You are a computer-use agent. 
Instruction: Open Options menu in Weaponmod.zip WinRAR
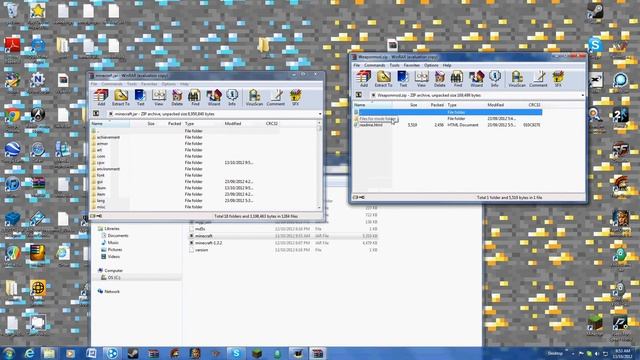(431, 65)
